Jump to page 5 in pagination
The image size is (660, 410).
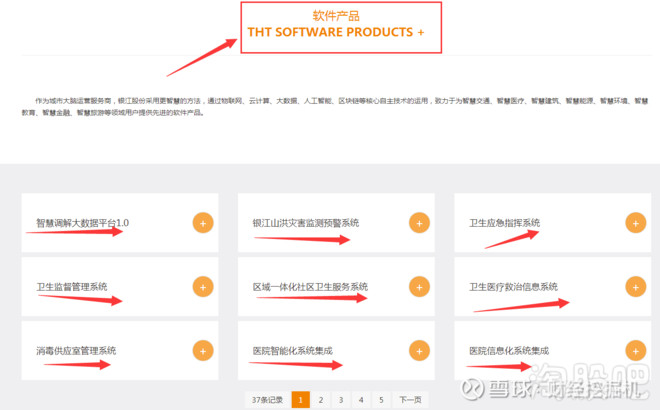pos(381,399)
